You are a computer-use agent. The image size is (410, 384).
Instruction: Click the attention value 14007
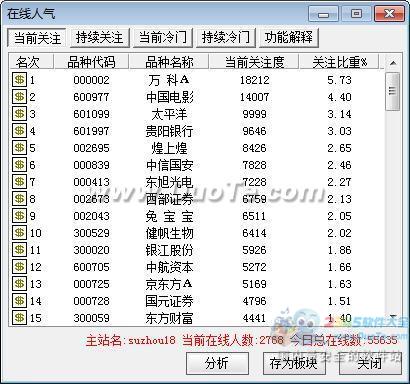click(254, 97)
